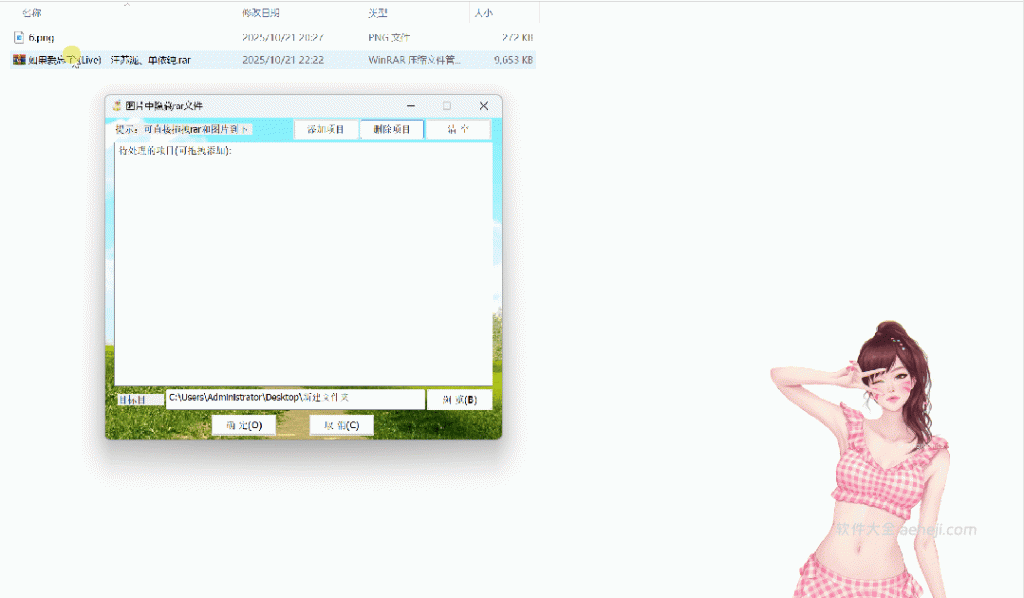Click the PNG file icon beside 6.png
The image size is (1024, 598).
pos(17,38)
